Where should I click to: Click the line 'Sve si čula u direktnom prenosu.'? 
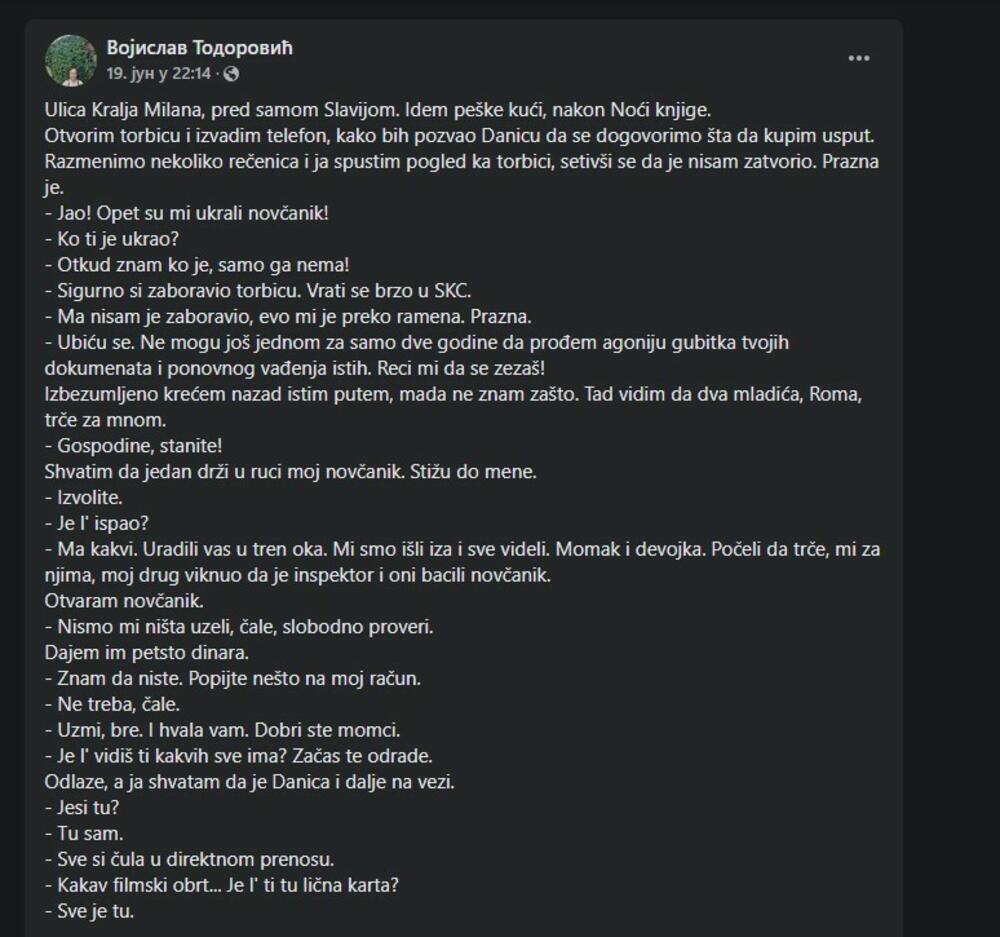[x=189, y=860]
